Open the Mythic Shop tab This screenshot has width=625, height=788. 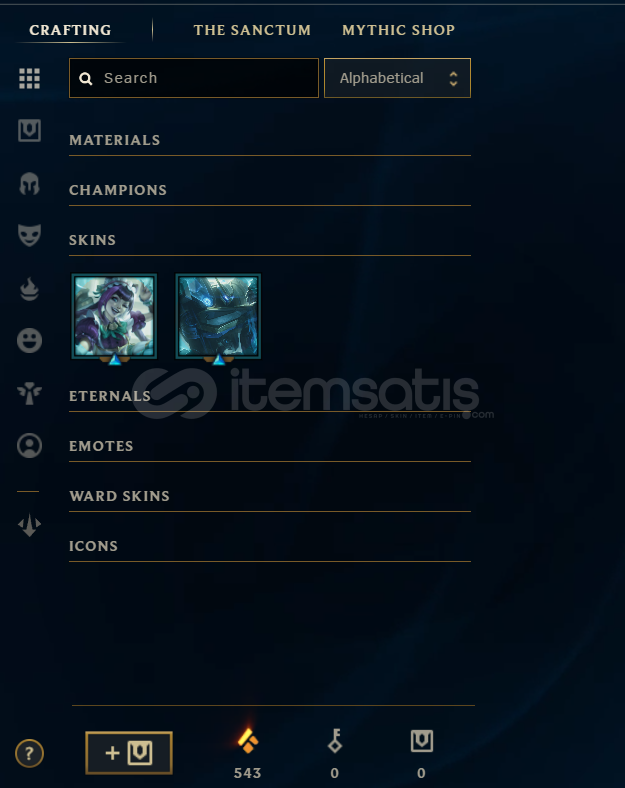tap(398, 30)
